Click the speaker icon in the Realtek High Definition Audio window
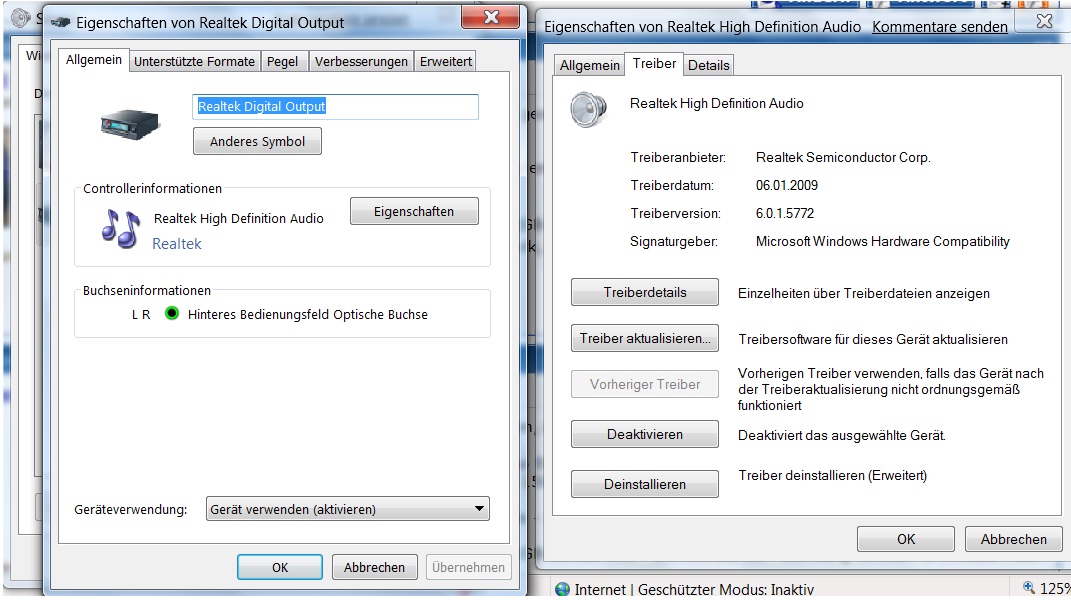 click(x=588, y=109)
